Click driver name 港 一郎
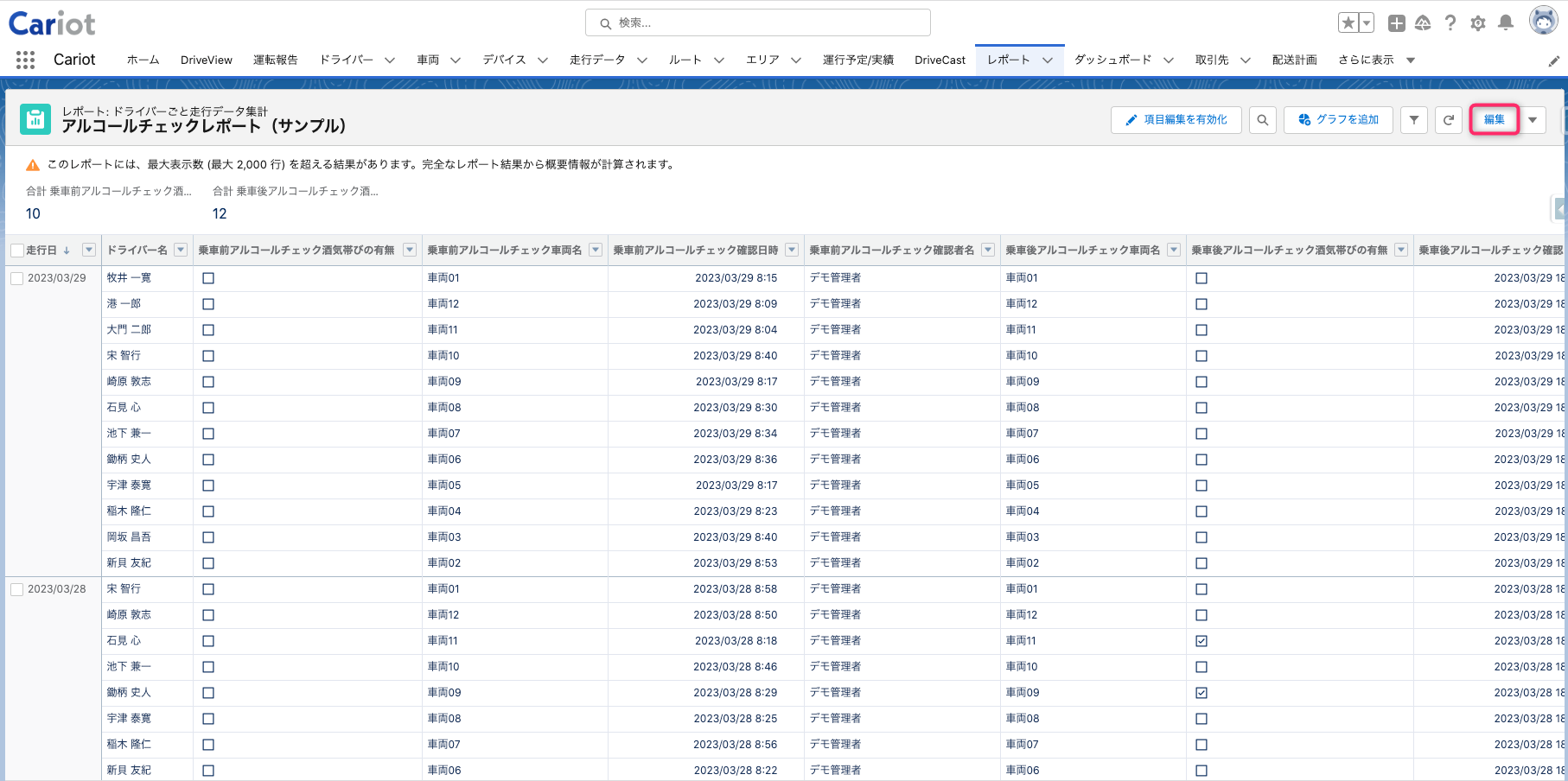1568x781 pixels. click(x=124, y=304)
